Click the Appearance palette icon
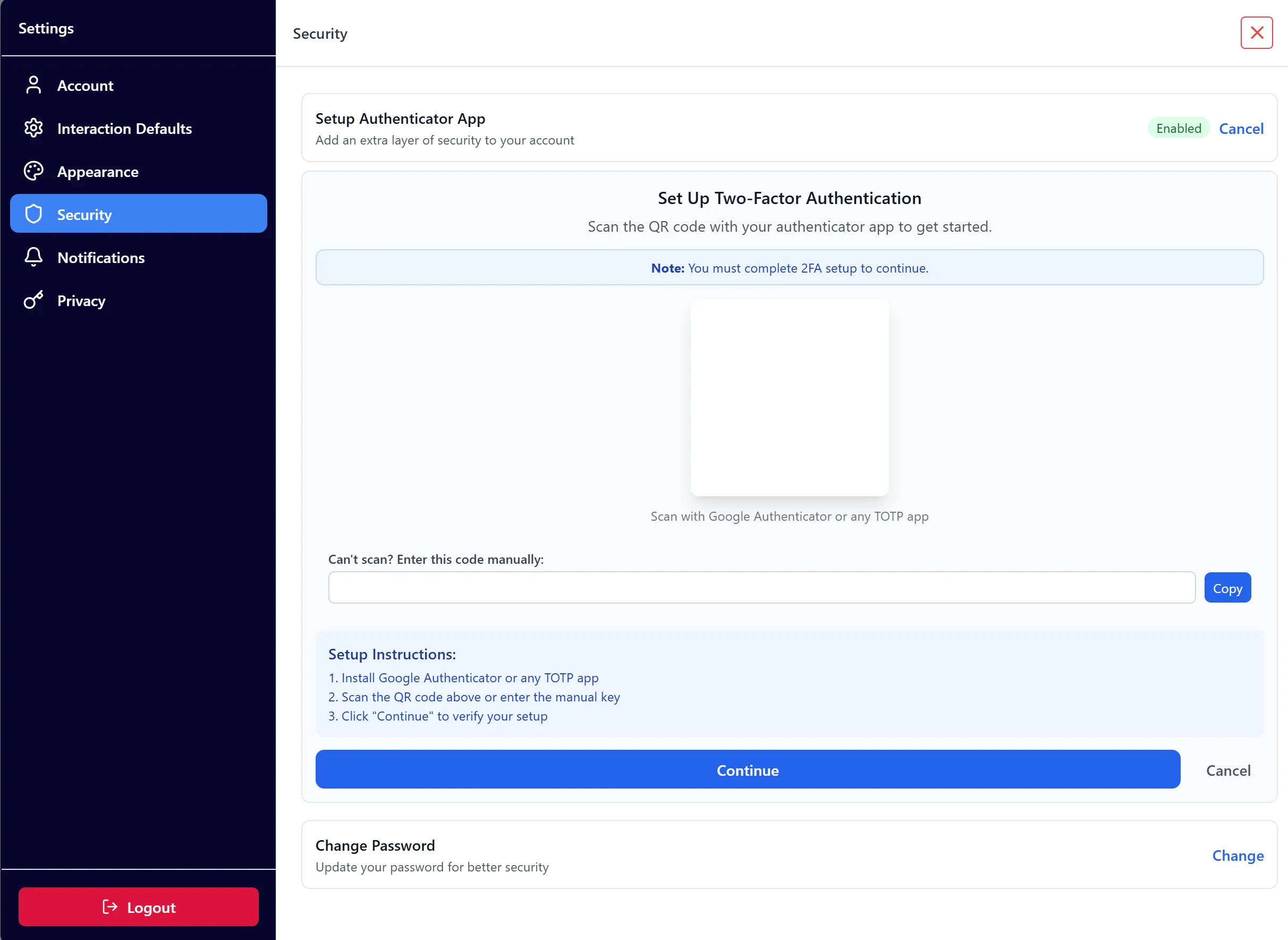This screenshot has height=940, width=1288. (33, 171)
